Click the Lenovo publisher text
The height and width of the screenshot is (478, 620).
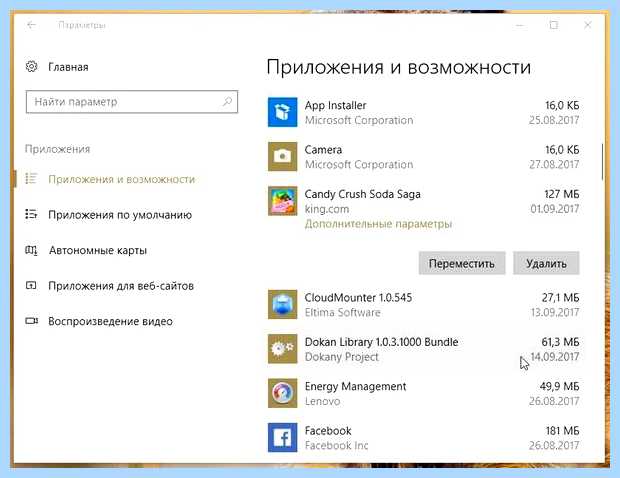pos(322,401)
